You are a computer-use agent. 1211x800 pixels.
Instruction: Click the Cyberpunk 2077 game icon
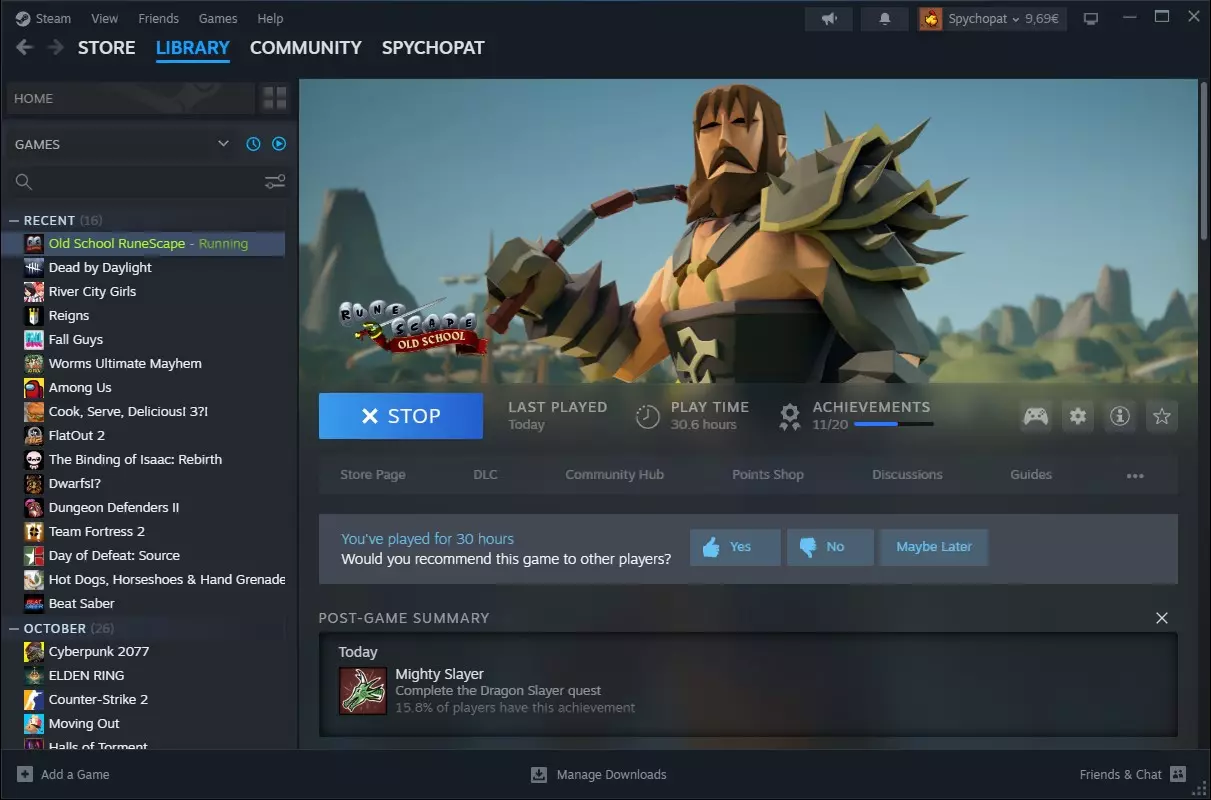34,652
